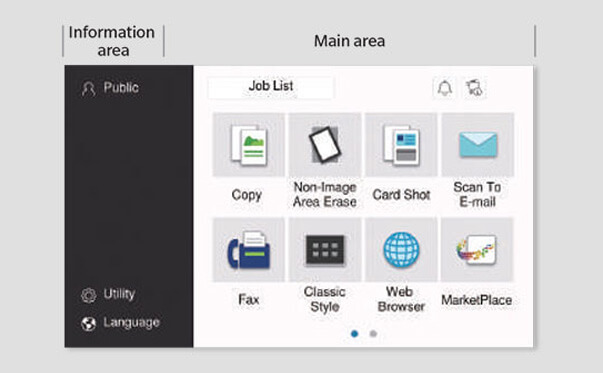The height and width of the screenshot is (373, 603).
Task: Click the Public user silhouette icon
Action: pos(88,89)
